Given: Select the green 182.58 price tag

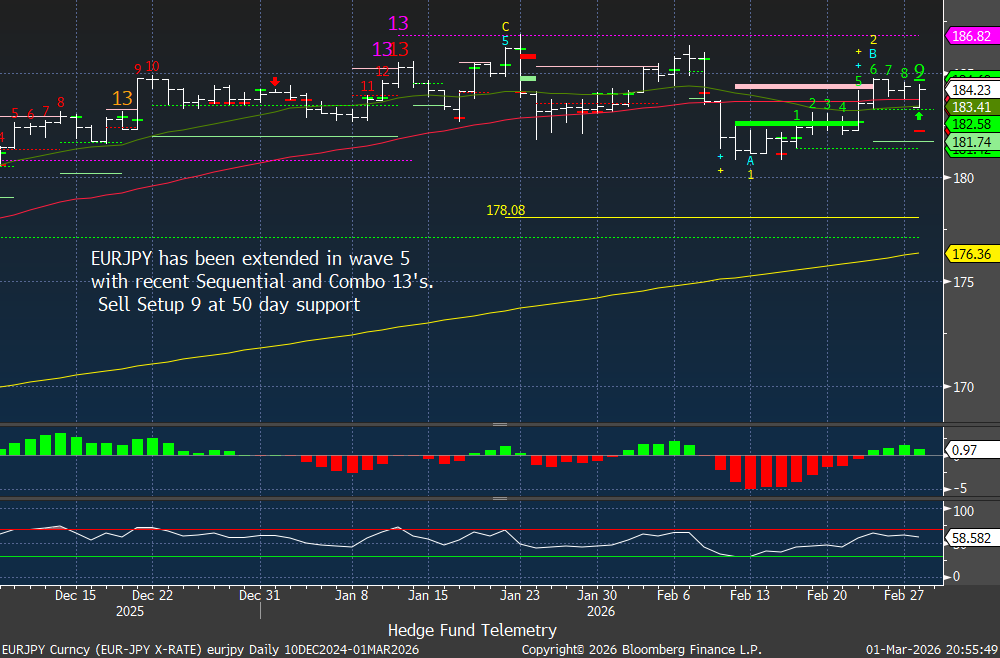Looking at the screenshot, I should tap(970, 124).
